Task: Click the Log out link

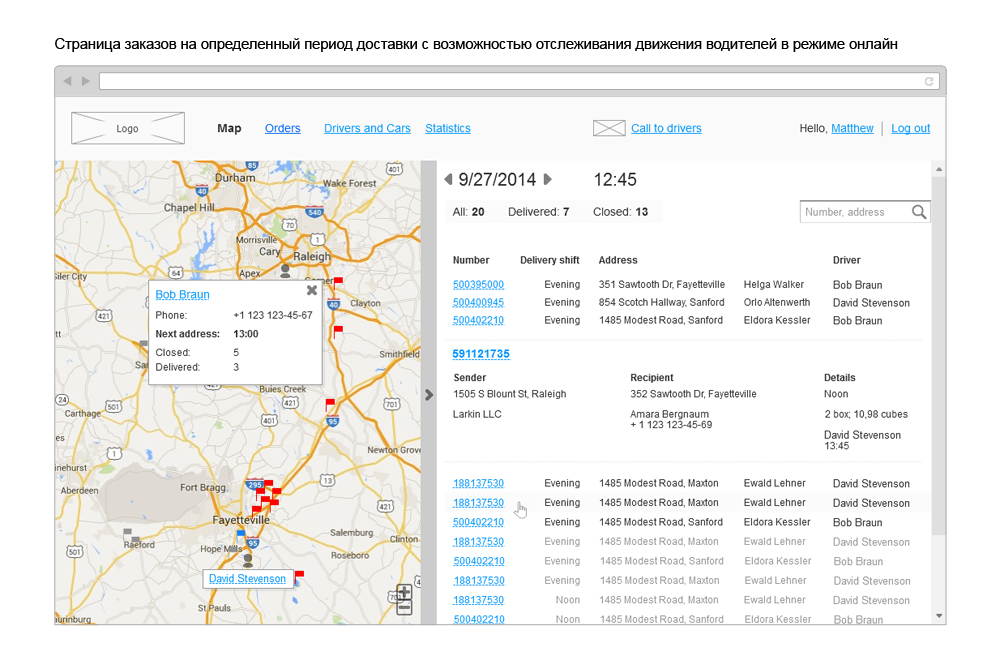Action: [x=910, y=128]
